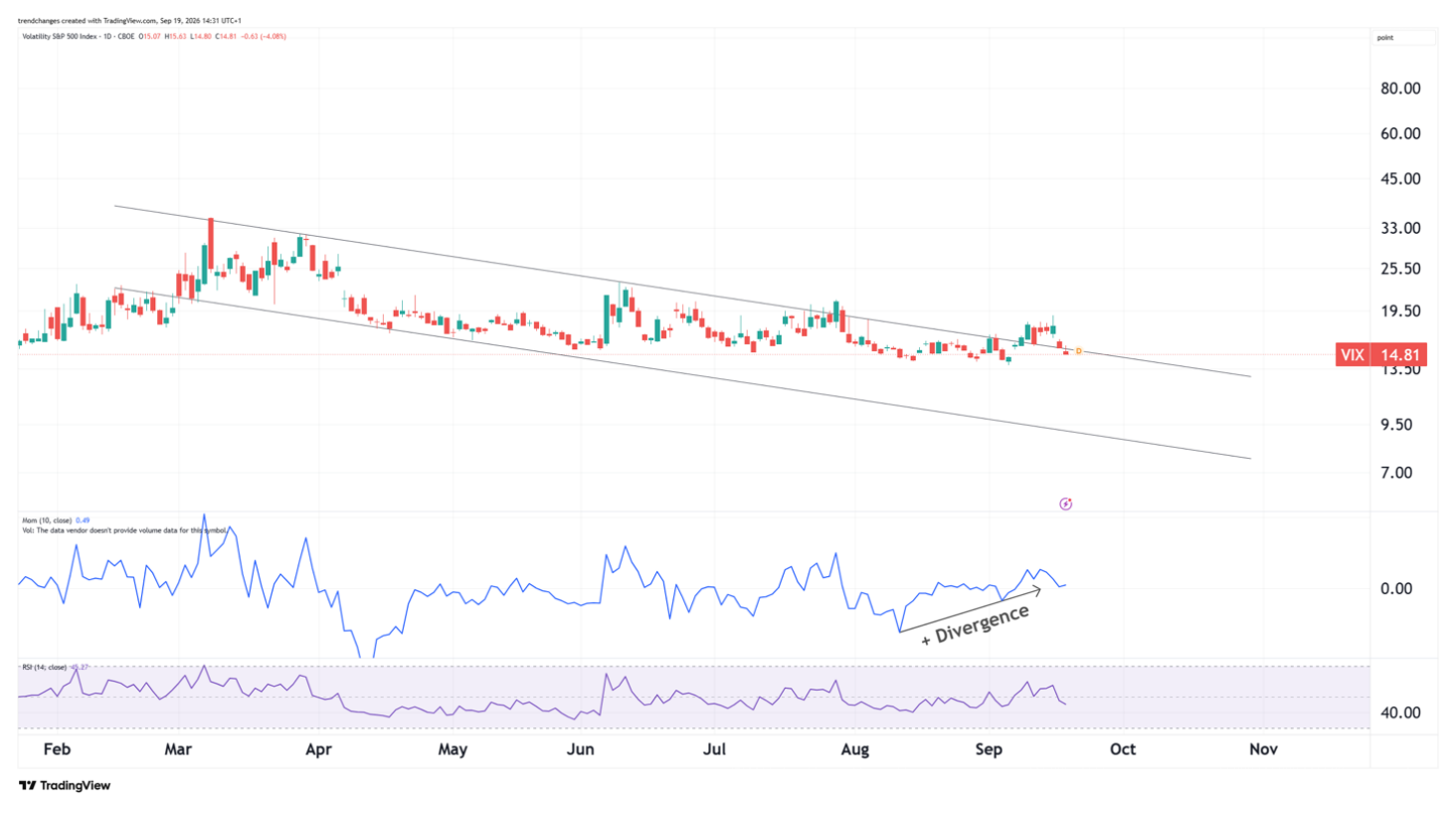Click the red change value −0.63 (−4.08%)
The image size is (1456, 815).
click(264, 36)
